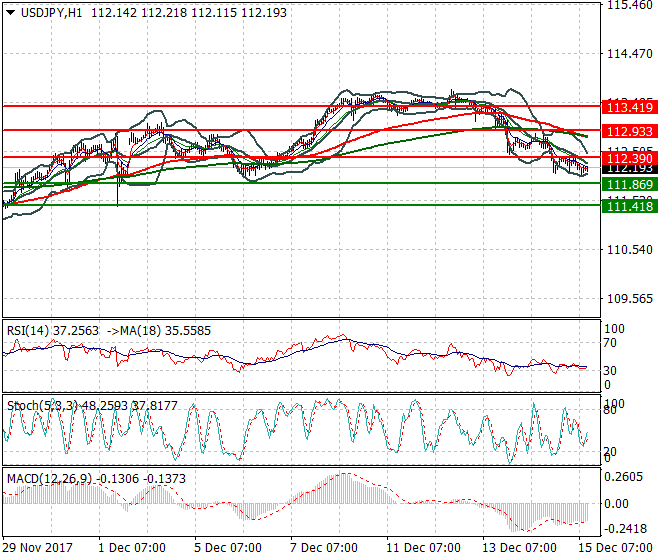Click the 112.390 red price label
Viewport: 660px width, 560px height.
[630, 159]
